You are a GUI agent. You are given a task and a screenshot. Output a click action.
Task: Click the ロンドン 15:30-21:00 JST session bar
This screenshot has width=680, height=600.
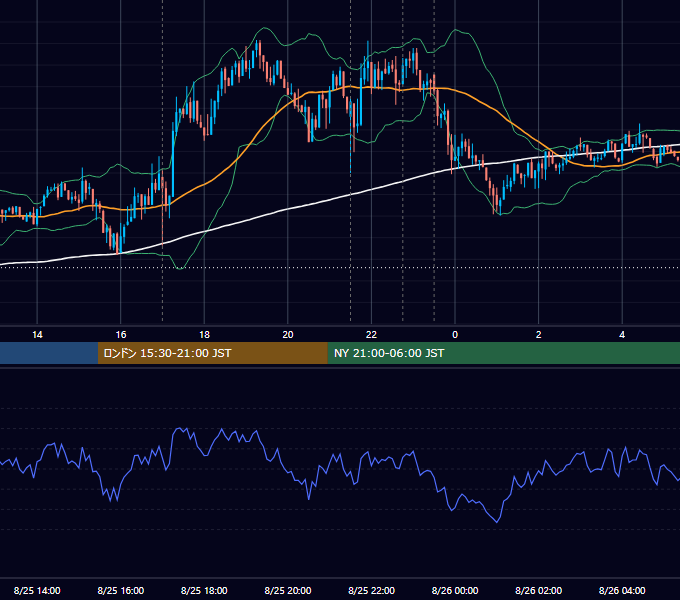coord(212,353)
